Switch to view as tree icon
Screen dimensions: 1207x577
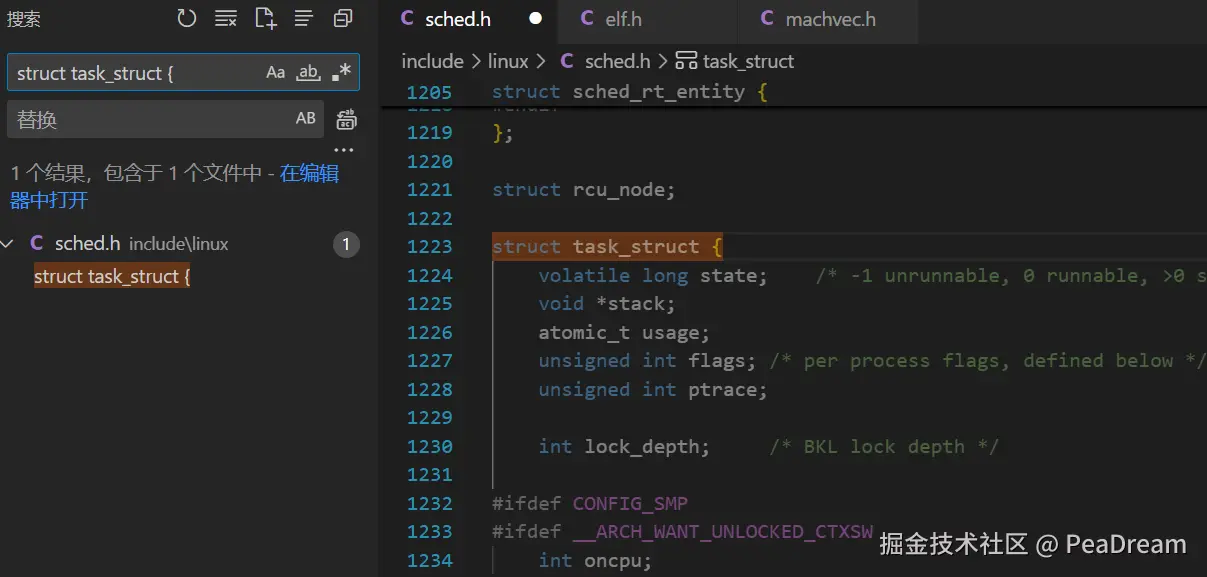(x=304, y=18)
